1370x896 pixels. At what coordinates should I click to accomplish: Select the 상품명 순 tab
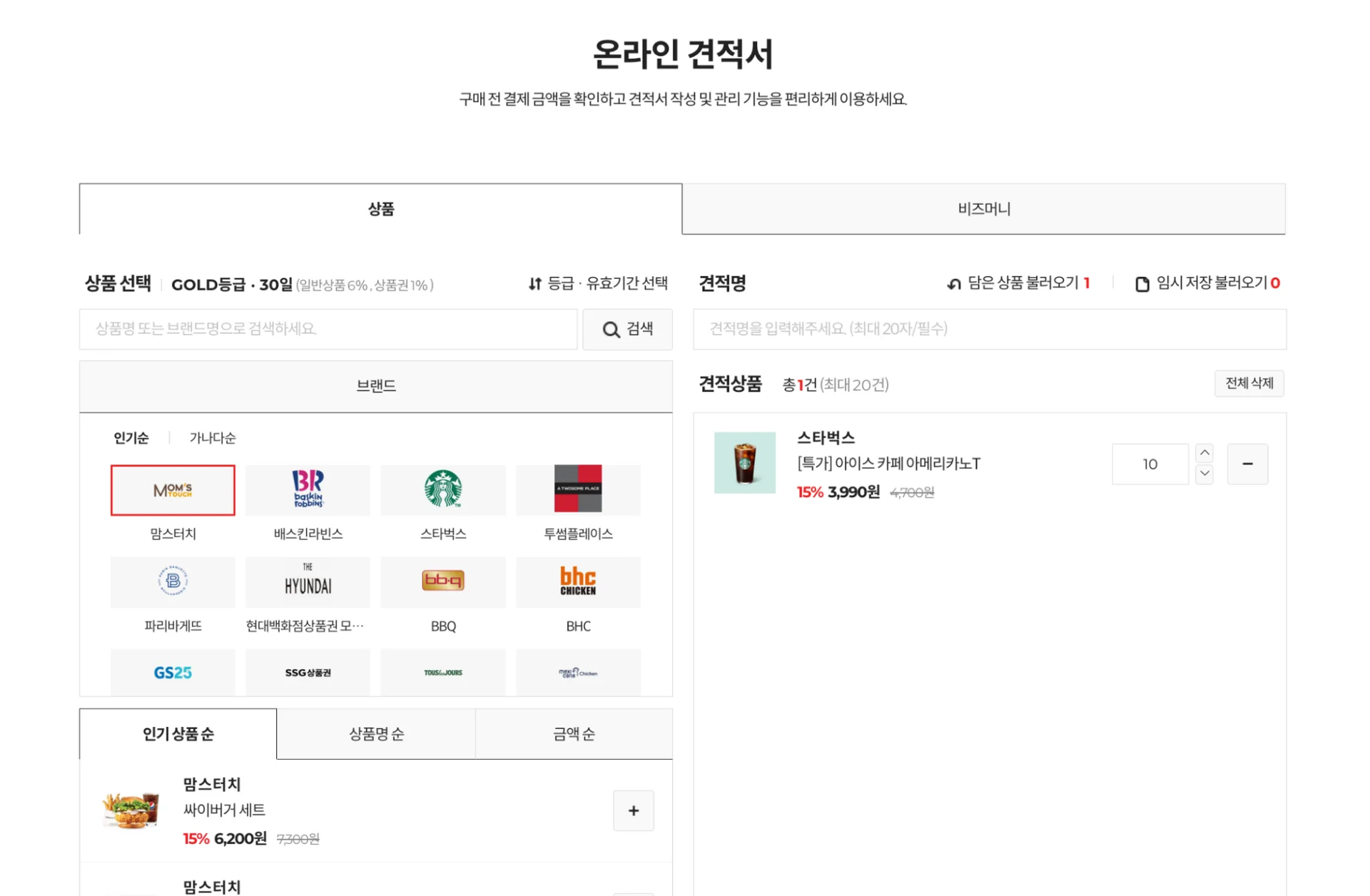[375, 733]
